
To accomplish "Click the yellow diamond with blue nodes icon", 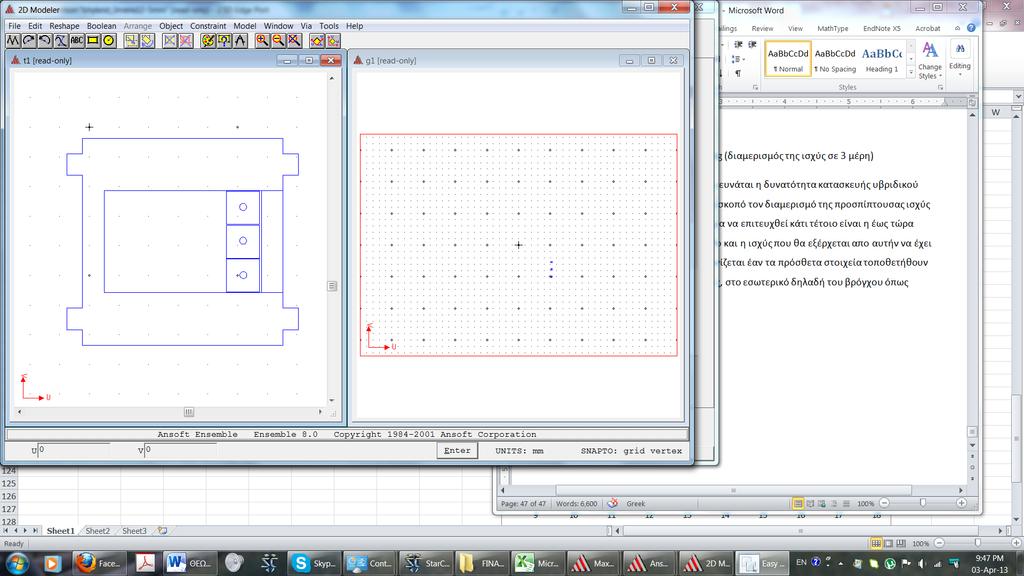I will [x=317, y=40].
